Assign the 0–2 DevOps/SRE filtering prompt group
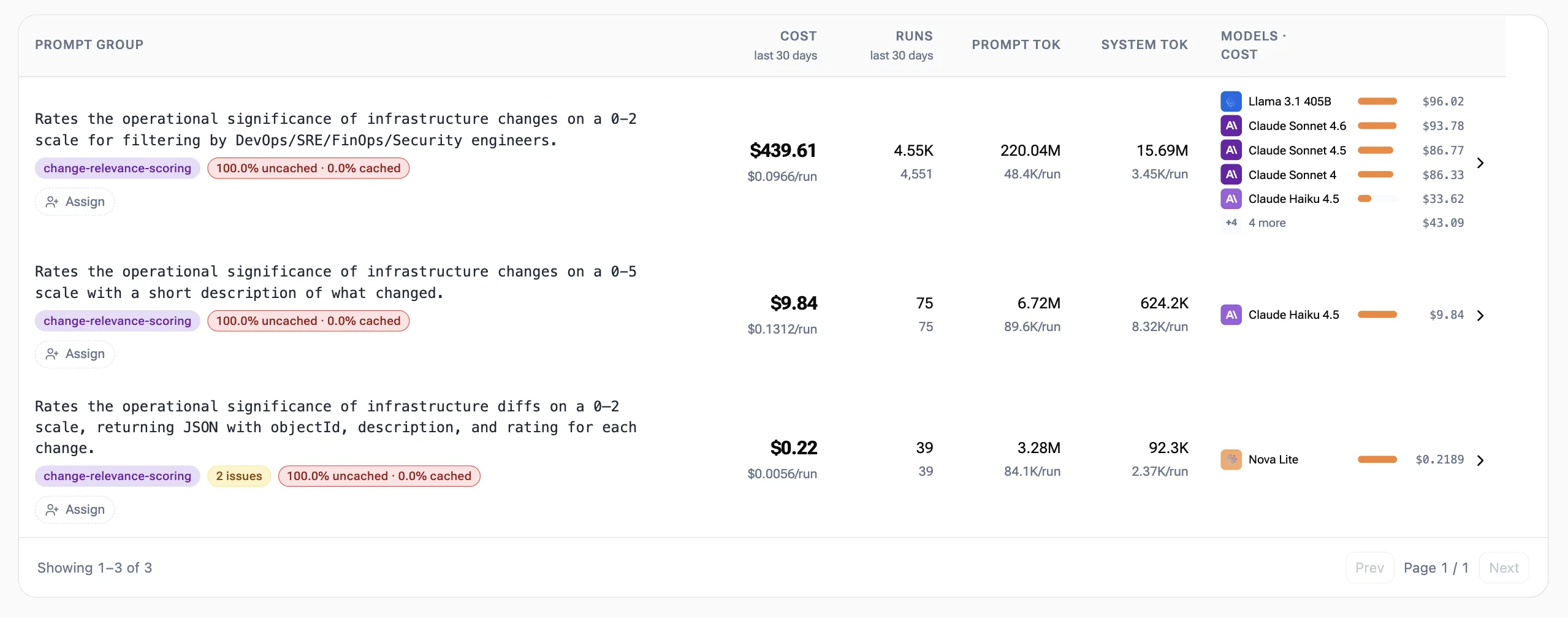The width and height of the screenshot is (1568, 618). (75, 202)
